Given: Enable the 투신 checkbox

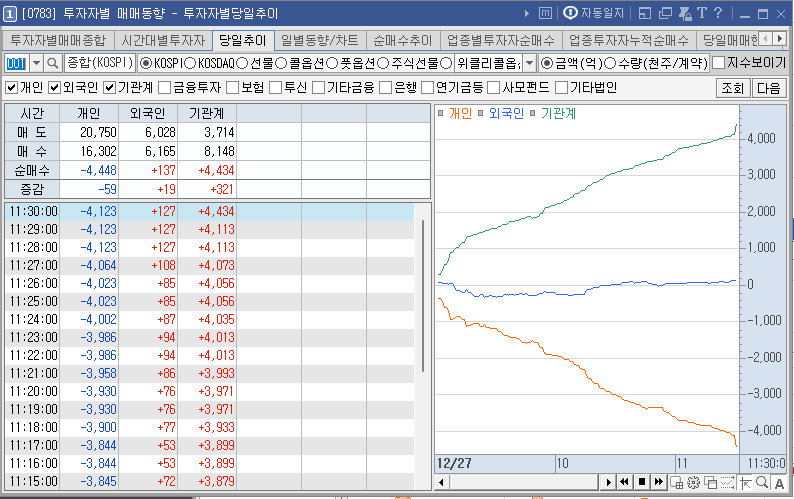Looking at the screenshot, I should click(275, 88).
